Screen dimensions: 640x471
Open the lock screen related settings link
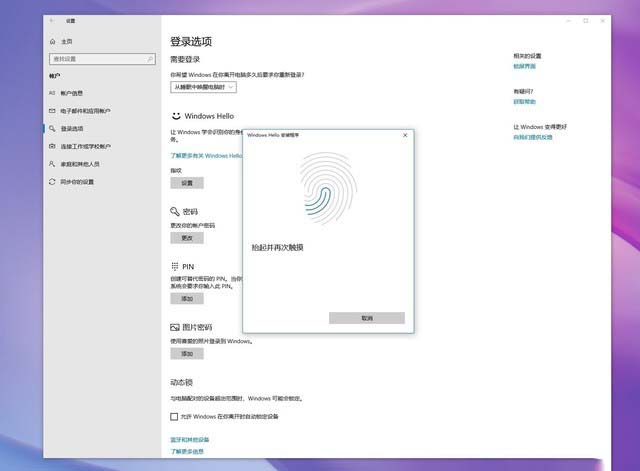point(524,66)
